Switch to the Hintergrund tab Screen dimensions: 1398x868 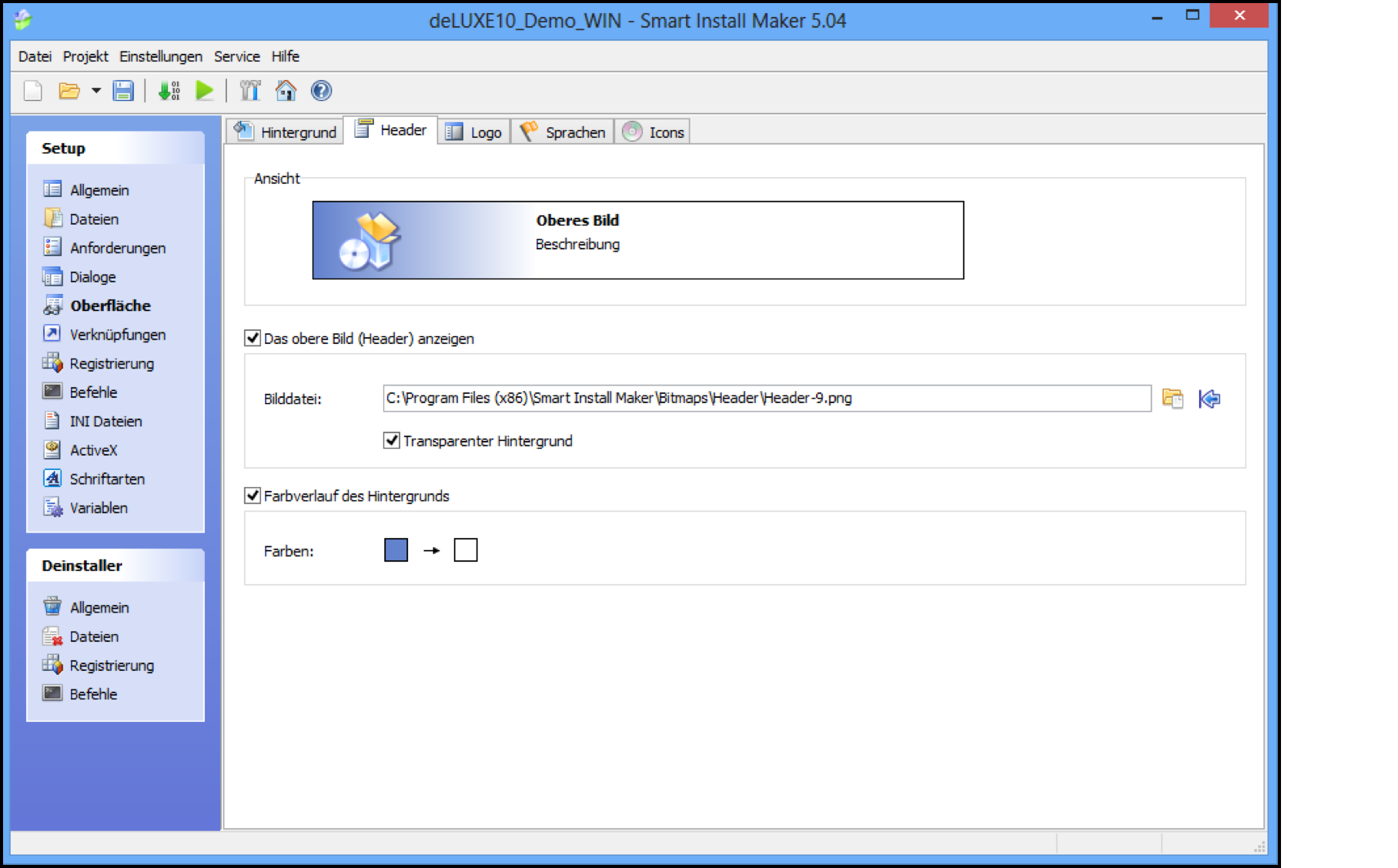286,132
